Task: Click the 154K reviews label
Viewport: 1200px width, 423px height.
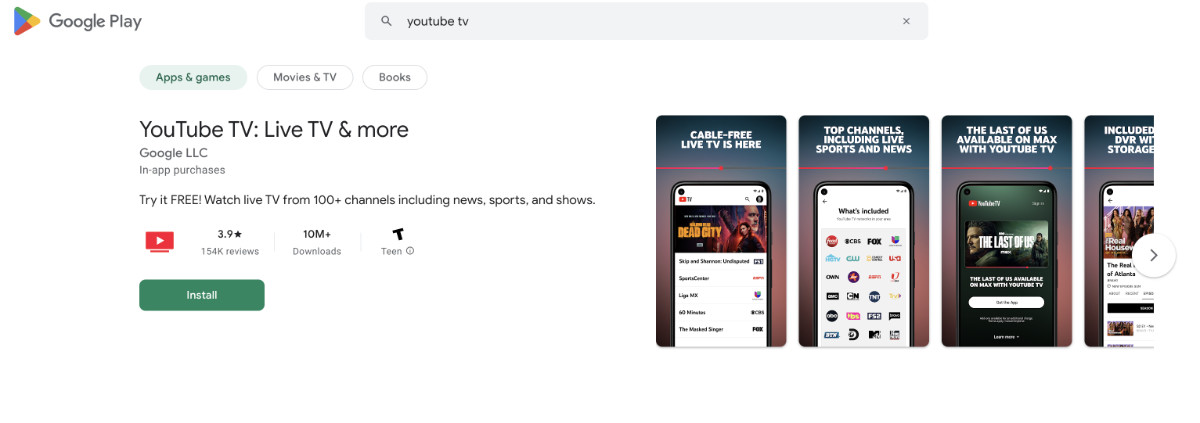Action: [x=230, y=251]
